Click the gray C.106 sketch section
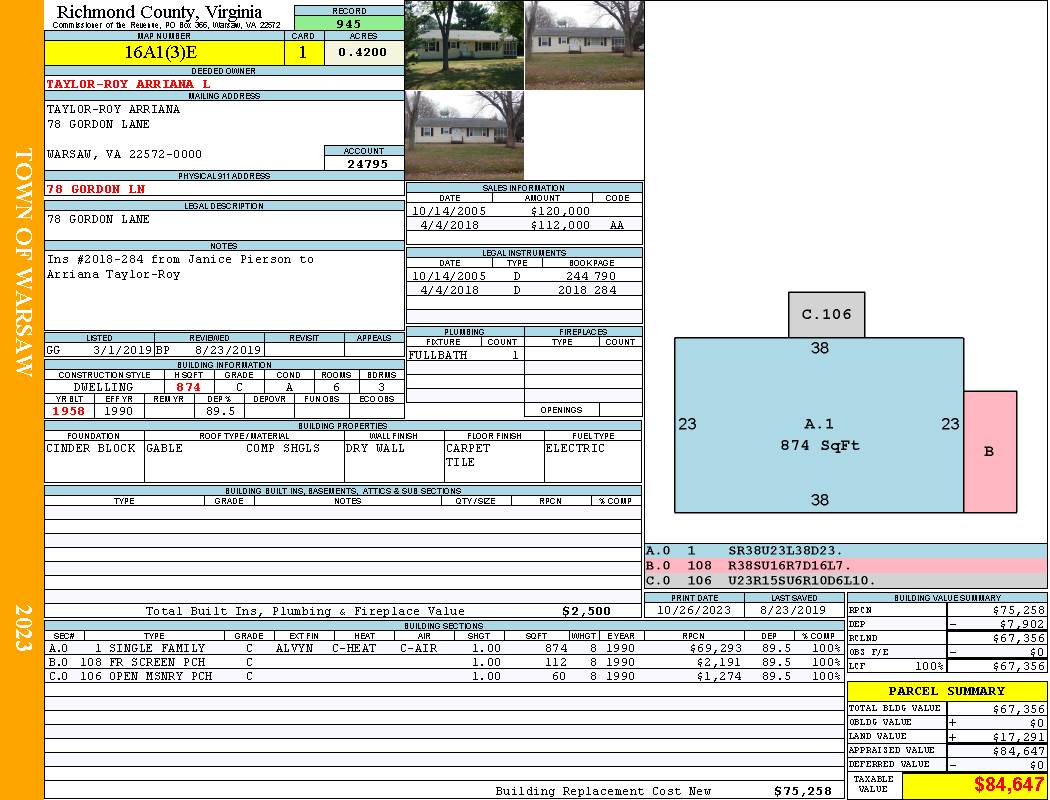The image size is (1050, 800). click(826, 314)
